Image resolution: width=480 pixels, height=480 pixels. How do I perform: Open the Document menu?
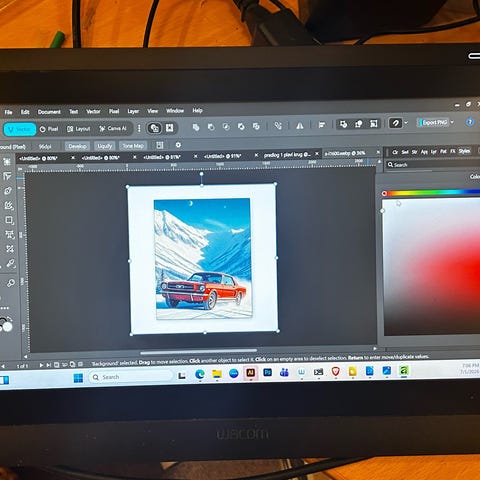click(49, 112)
